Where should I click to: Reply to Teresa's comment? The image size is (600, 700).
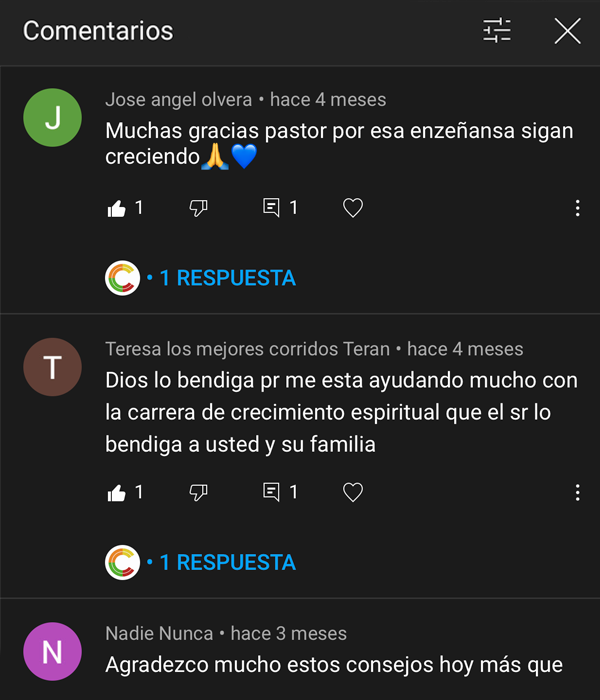(x=271, y=492)
